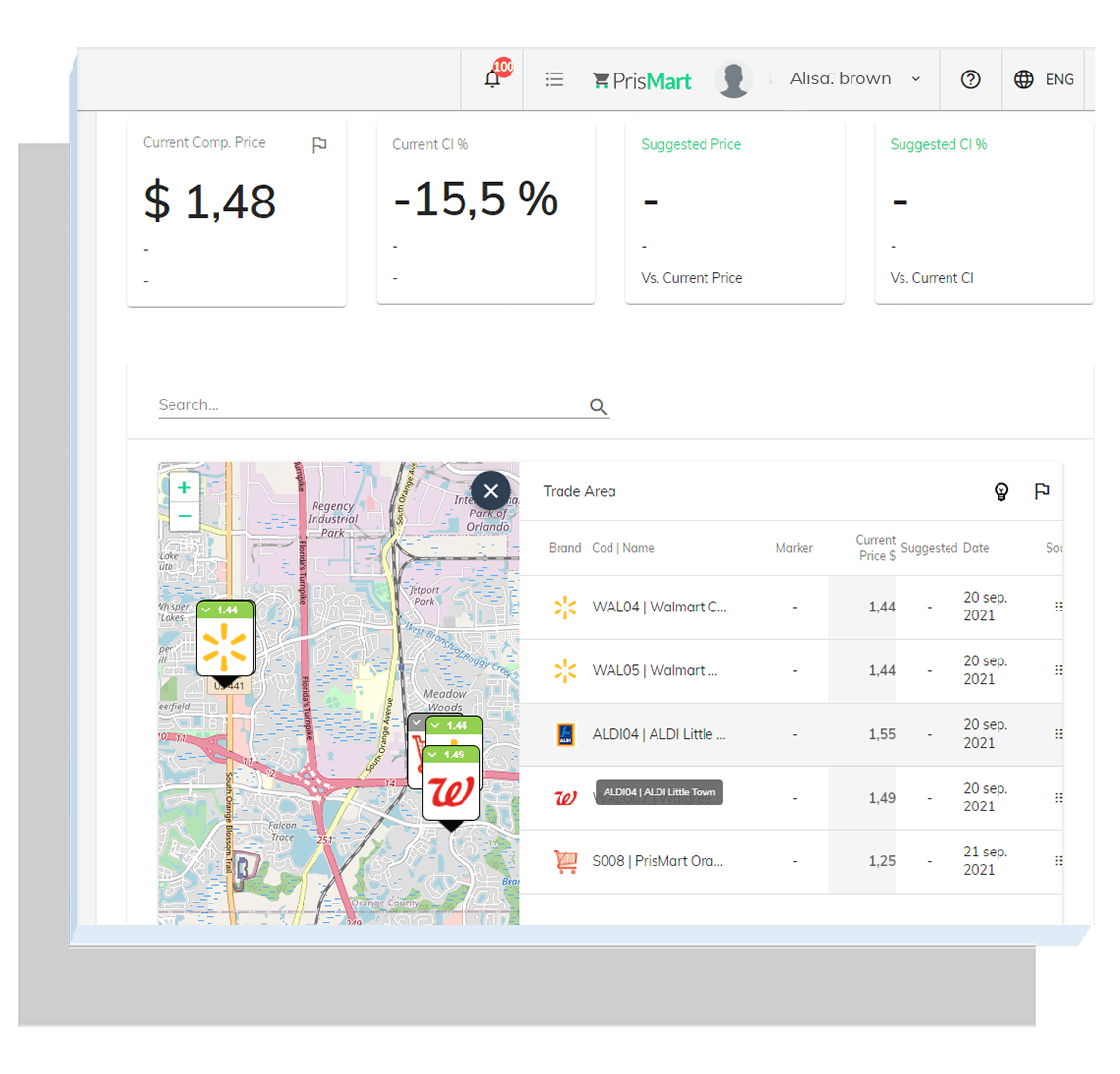Click the -15,5 % CI value
This screenshot has height=1074, width=1120.
click(475, 199)
